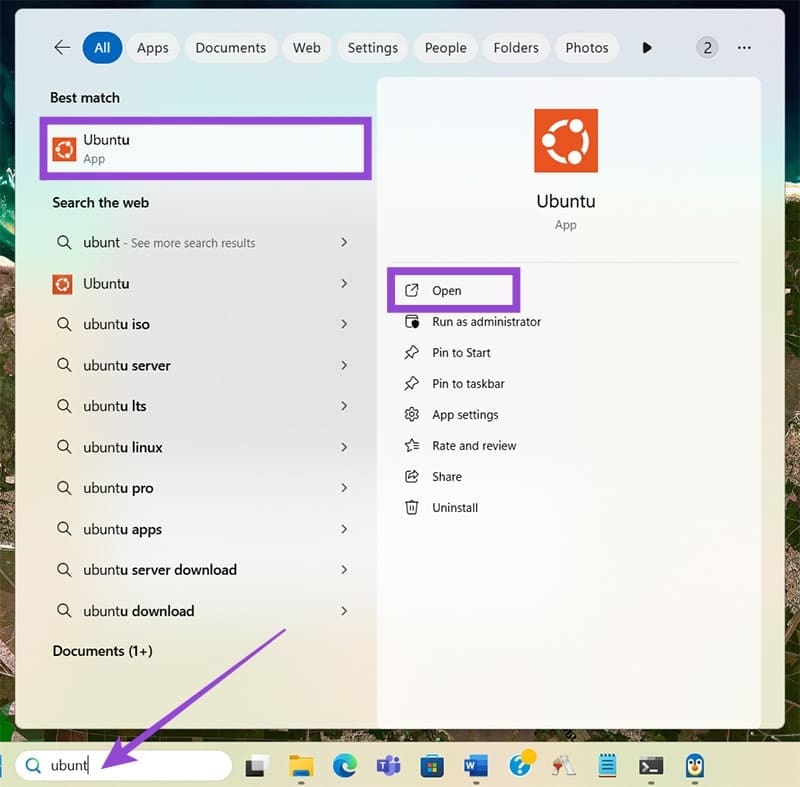Viewport: 800px width, 787px height.
Task: Switch to the Photos filter tab
Action: pos(587,48)
